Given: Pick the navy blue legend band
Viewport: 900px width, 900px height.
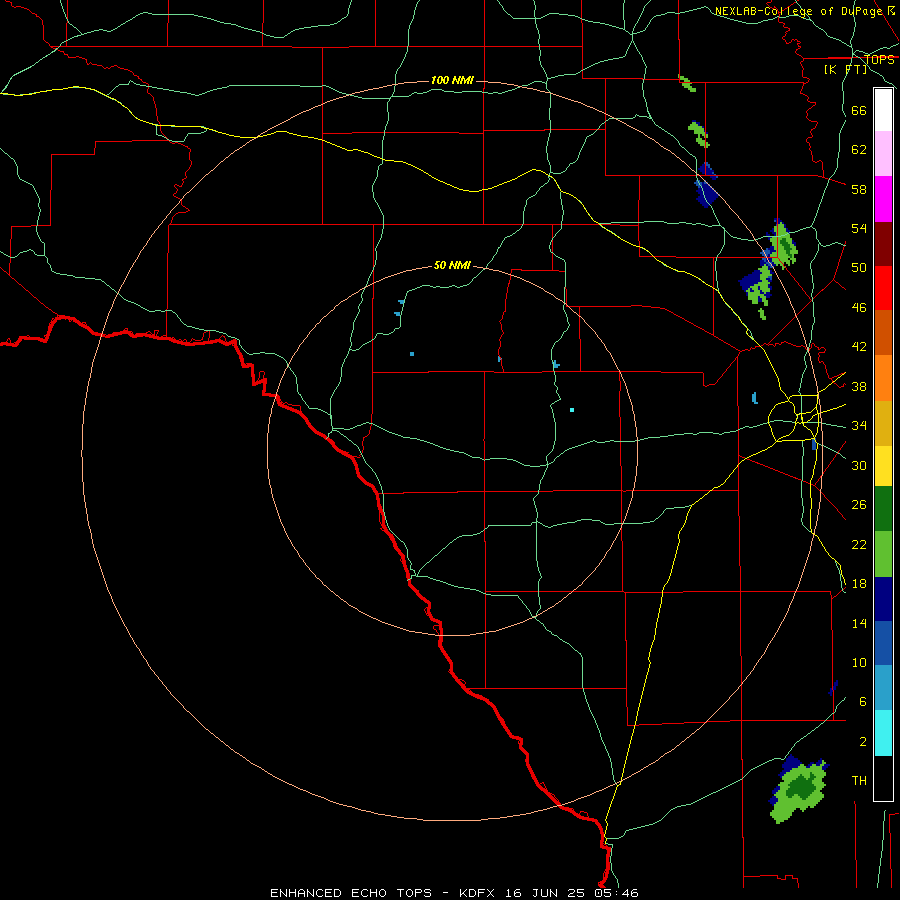Looking at the screenshot, I should point(883,599).
